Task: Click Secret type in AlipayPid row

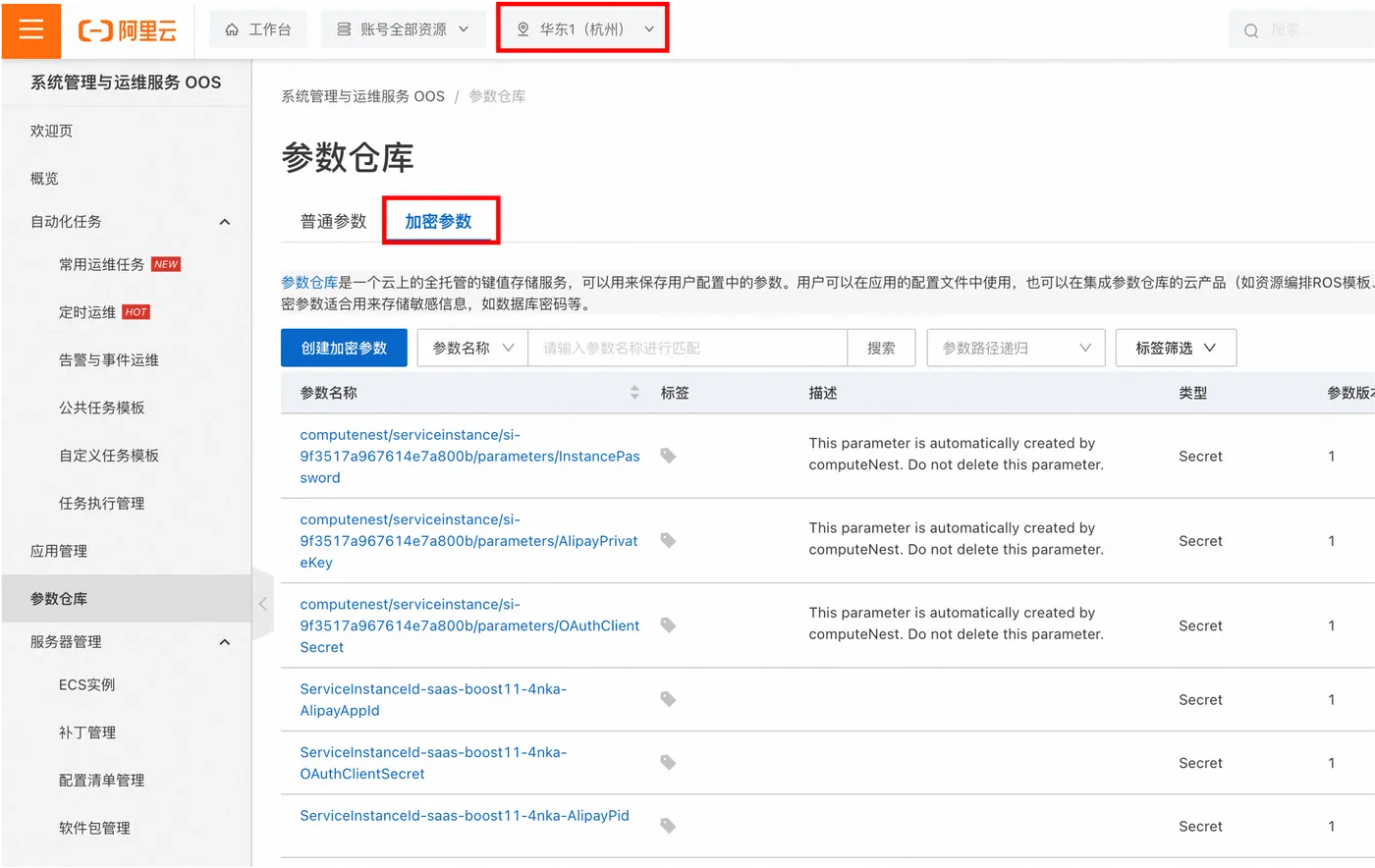Action: 1200,827
